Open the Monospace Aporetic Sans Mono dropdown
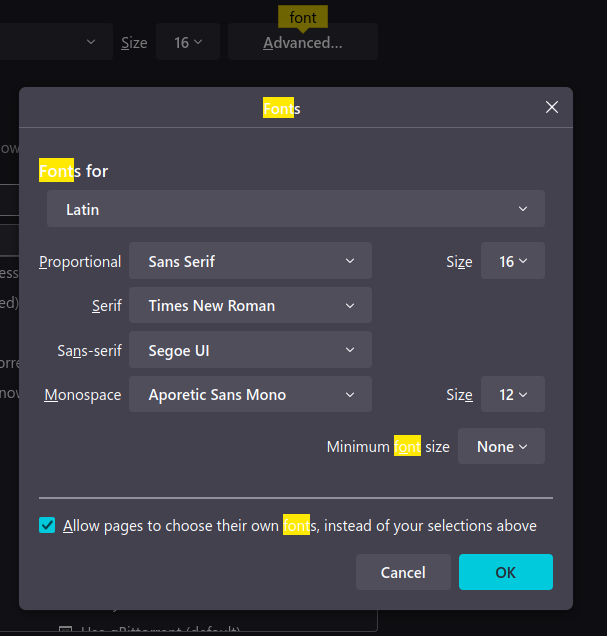Screen dimensions: 607x636 click(250, 394)
